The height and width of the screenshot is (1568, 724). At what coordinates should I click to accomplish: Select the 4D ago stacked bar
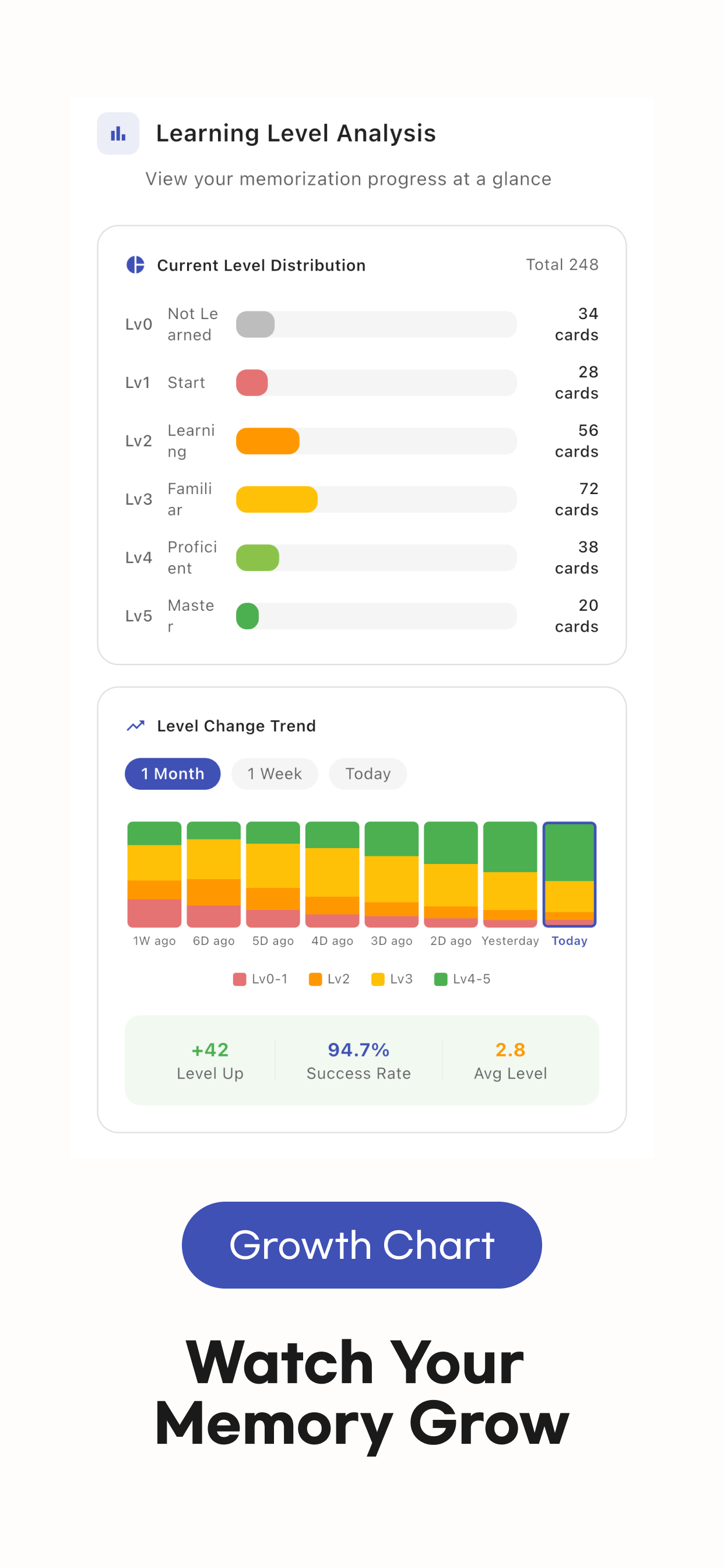[x=332, y=874]
